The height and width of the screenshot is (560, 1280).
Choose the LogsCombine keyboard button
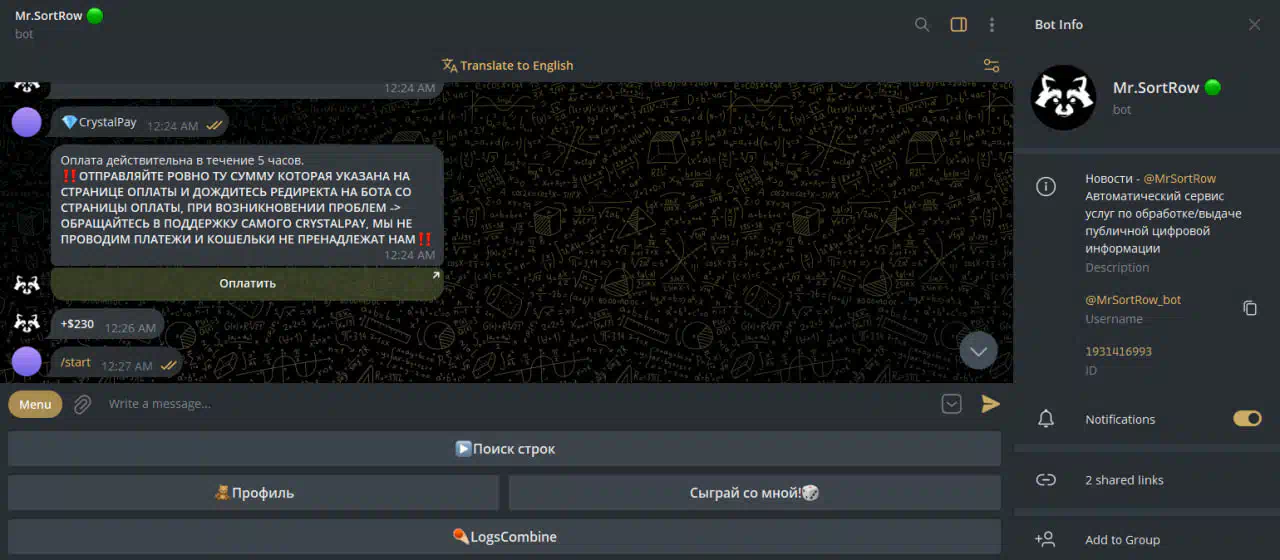(x=504, y=537)
